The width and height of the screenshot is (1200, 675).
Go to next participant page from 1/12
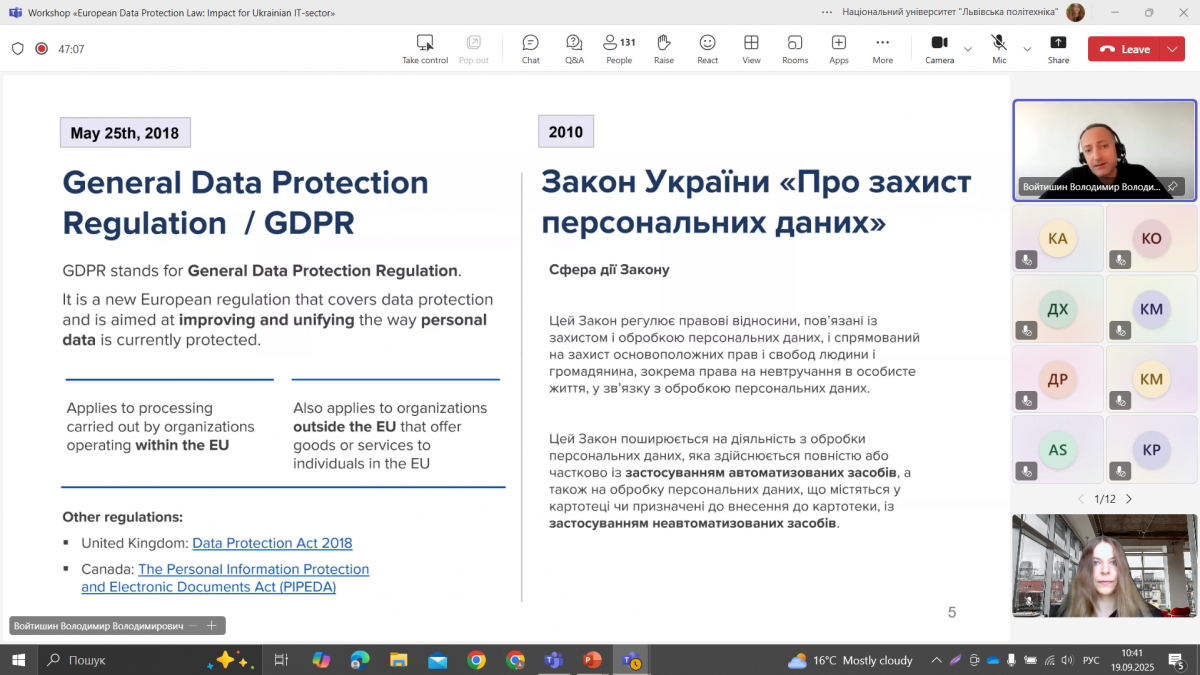[x=1128, y=498]
